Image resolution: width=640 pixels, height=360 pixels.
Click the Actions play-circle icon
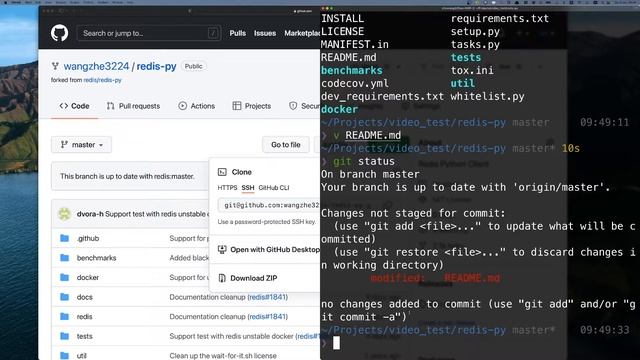pos(182,106)
